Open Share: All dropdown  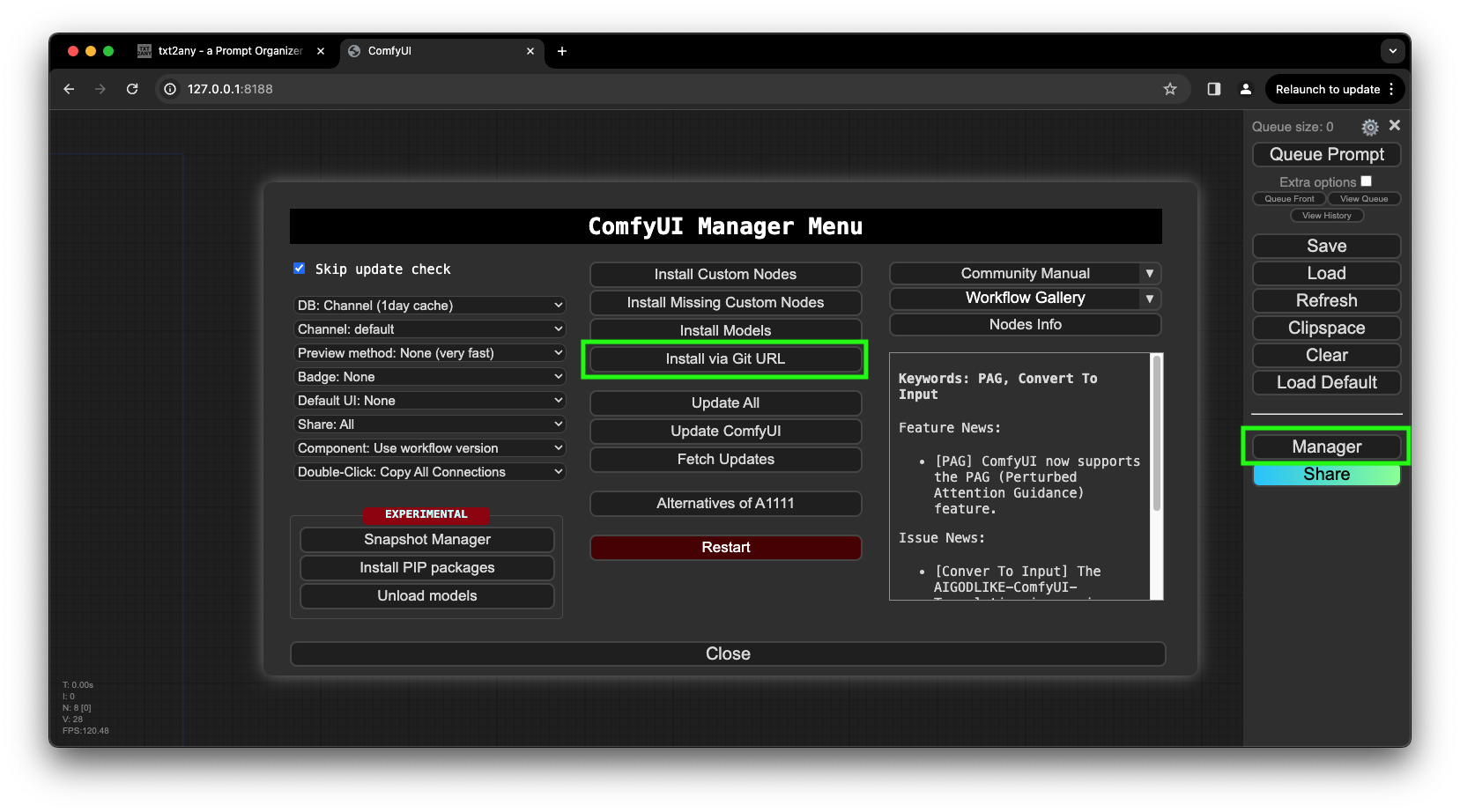tap(429, 424)
